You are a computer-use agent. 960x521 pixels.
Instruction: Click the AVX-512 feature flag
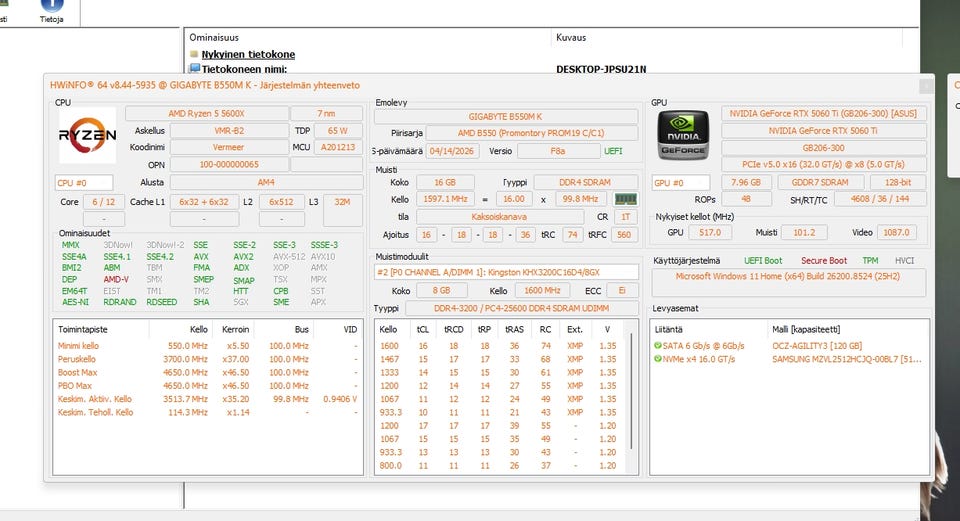(289, 257)
